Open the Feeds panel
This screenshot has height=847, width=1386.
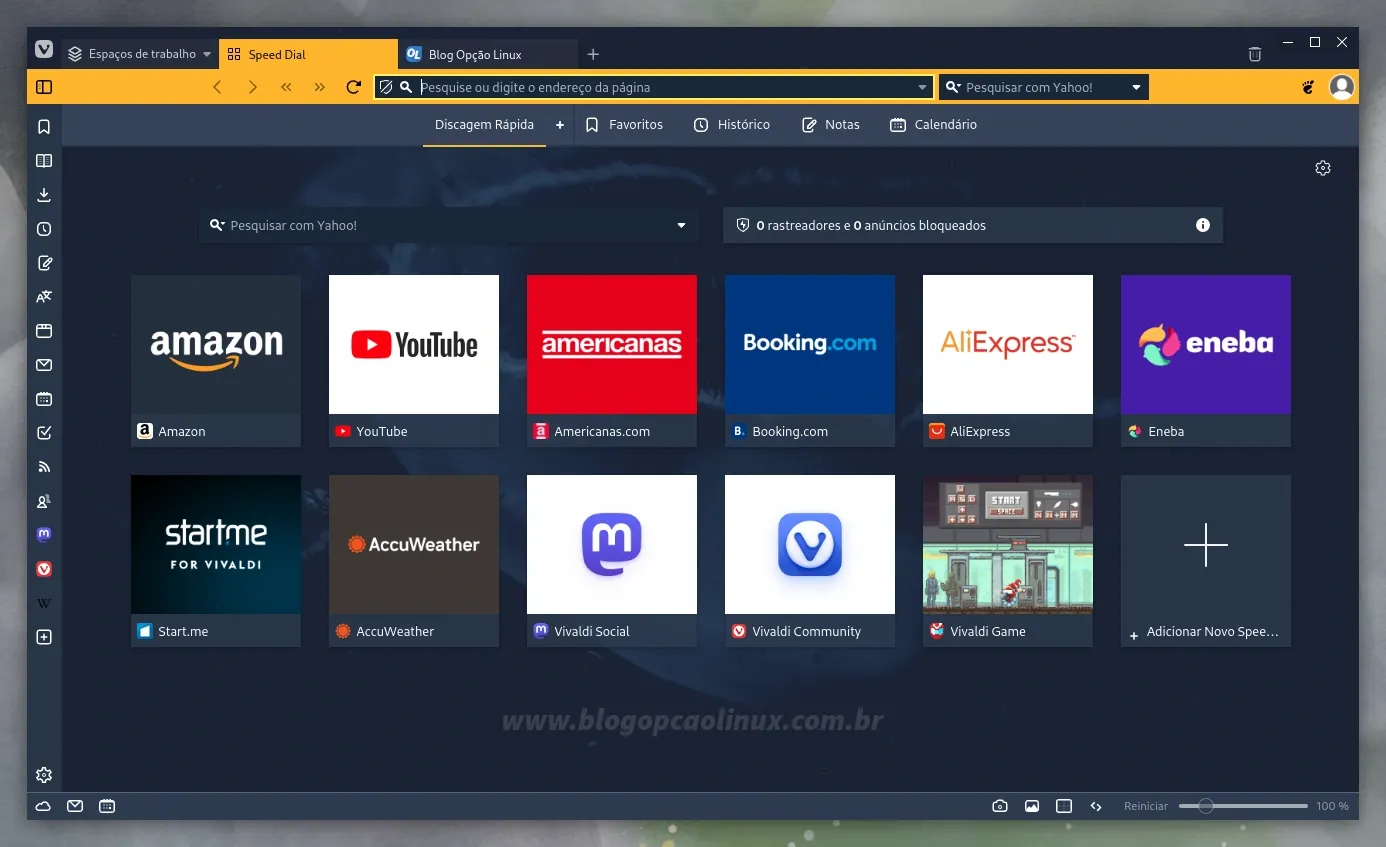pyautogui.click(x=44, y=467)
